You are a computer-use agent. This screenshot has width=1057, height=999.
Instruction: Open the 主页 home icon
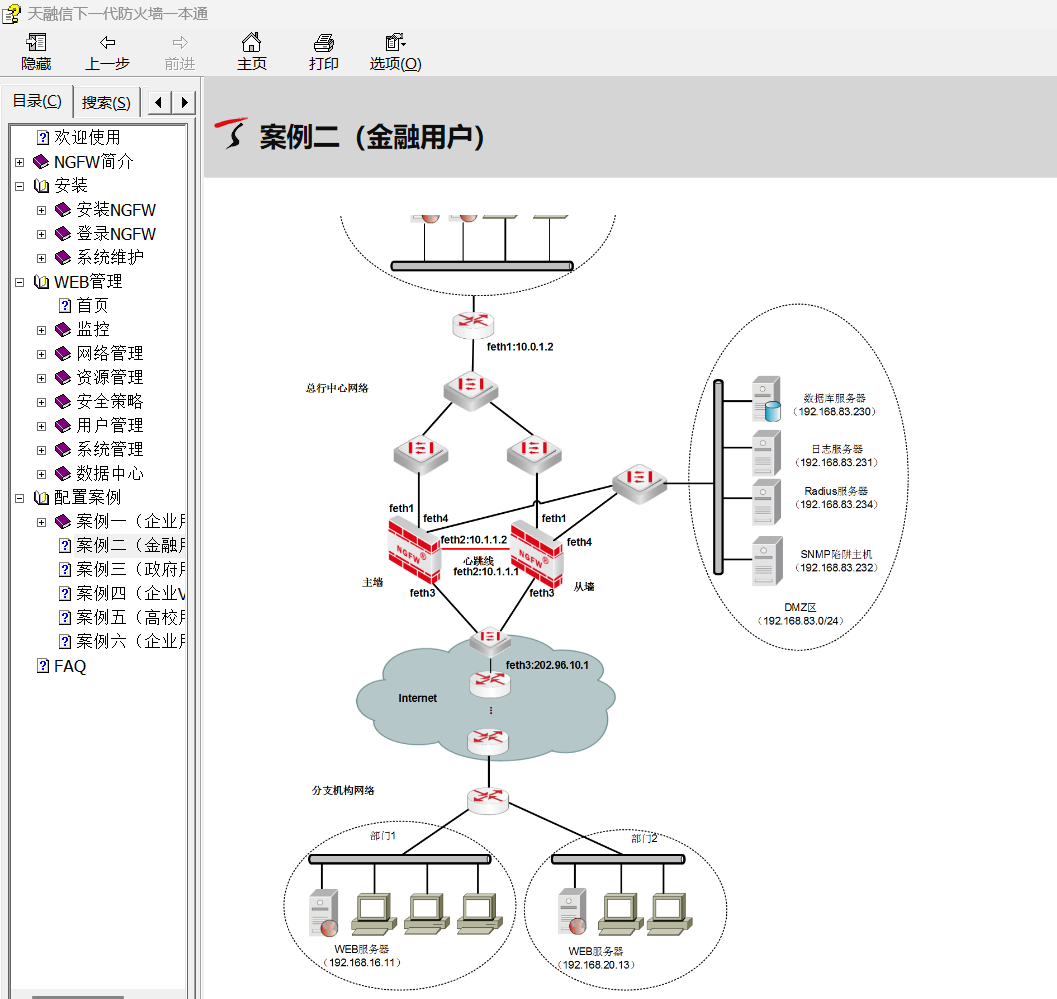click(x=252, y=43)
